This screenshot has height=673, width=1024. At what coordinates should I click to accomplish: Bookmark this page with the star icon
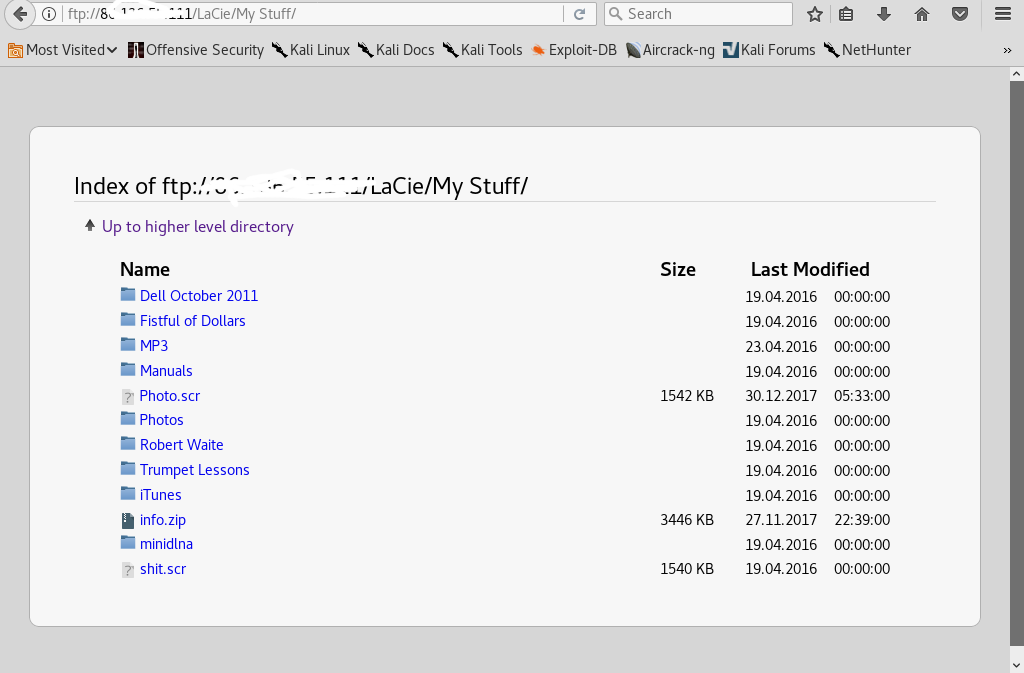click(x=815, y=14)
